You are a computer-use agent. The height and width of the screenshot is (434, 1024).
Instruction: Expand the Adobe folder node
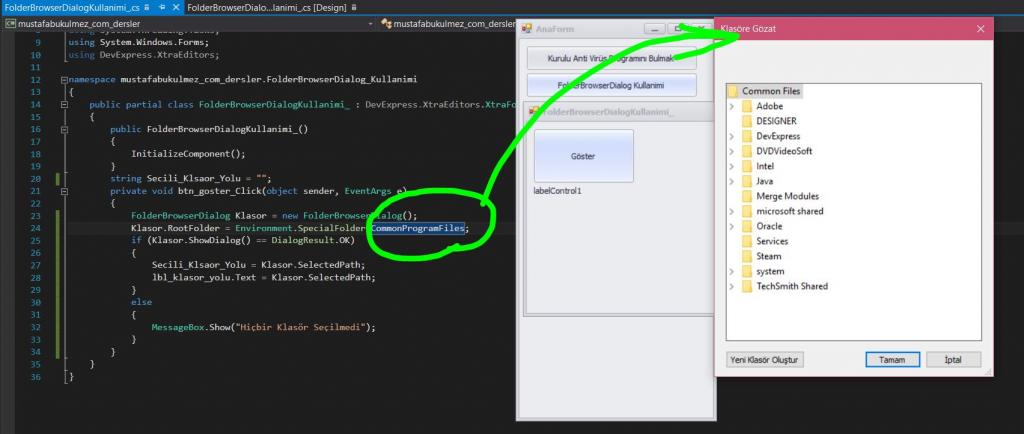coord(731,106)
